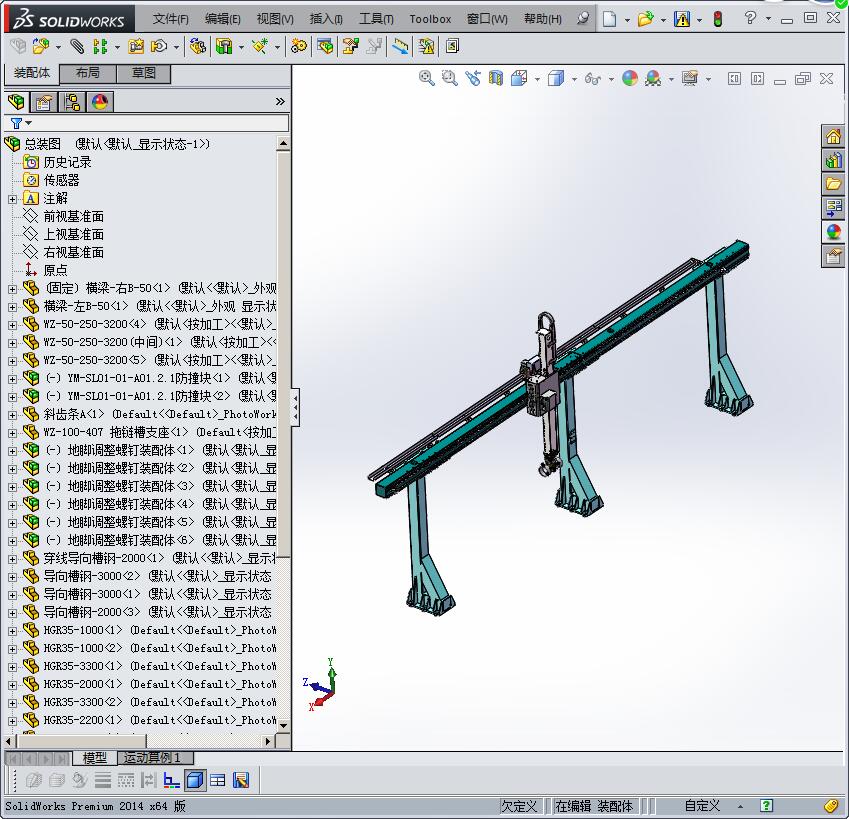This screenshot has height=819, width=849.
Task: Click the Previous View icon
Action: 473,78
